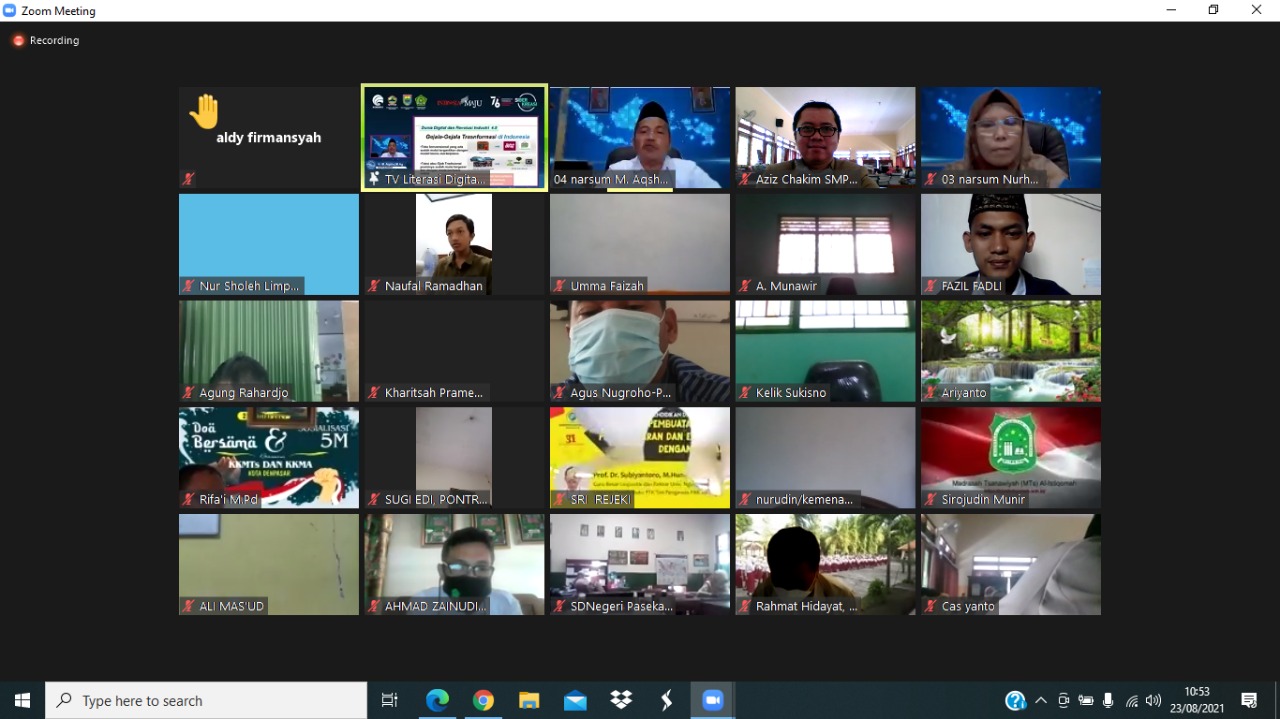
Task: Open Google Chrome from the taskbar
Action: [483, 701]
